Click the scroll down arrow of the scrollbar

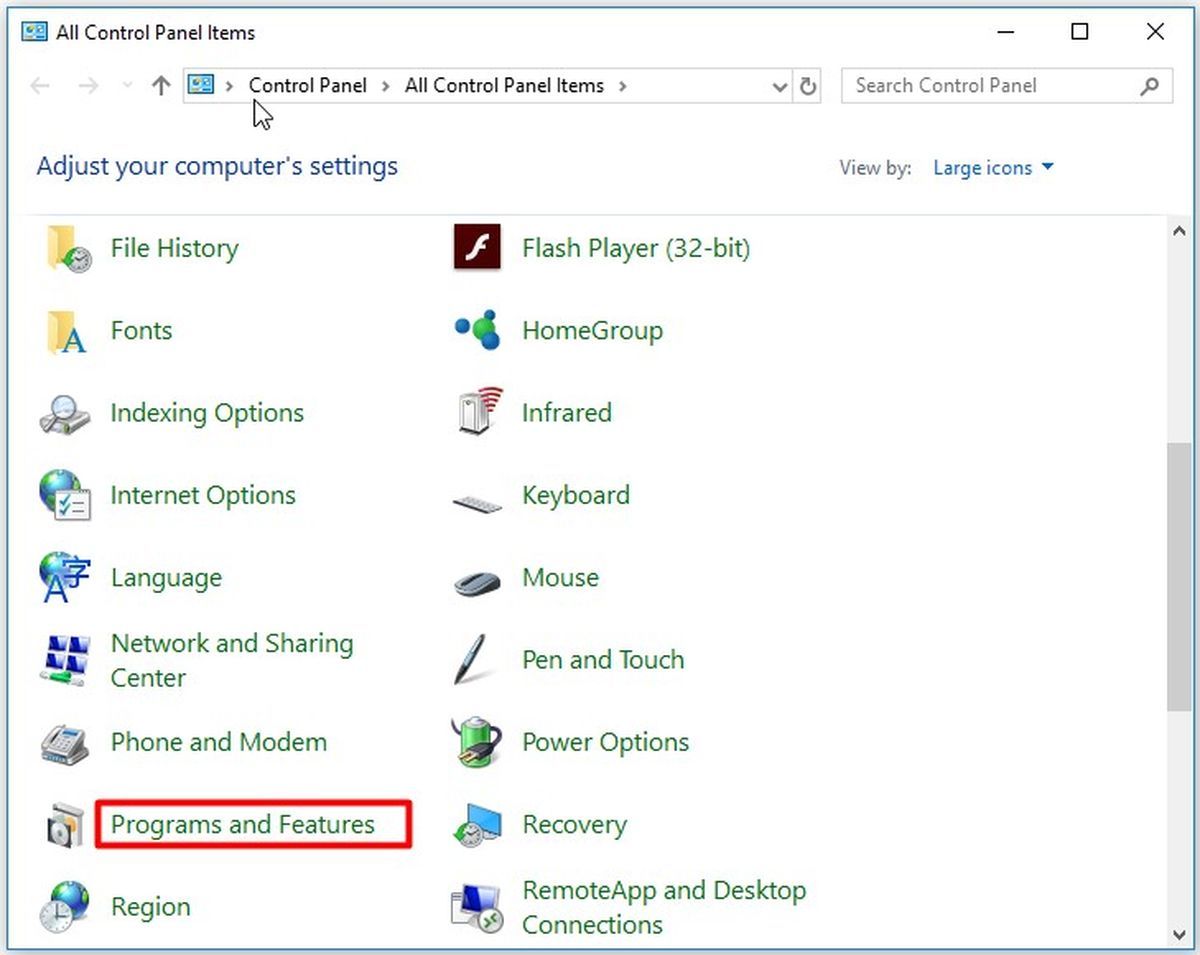tap(1180, 934)
